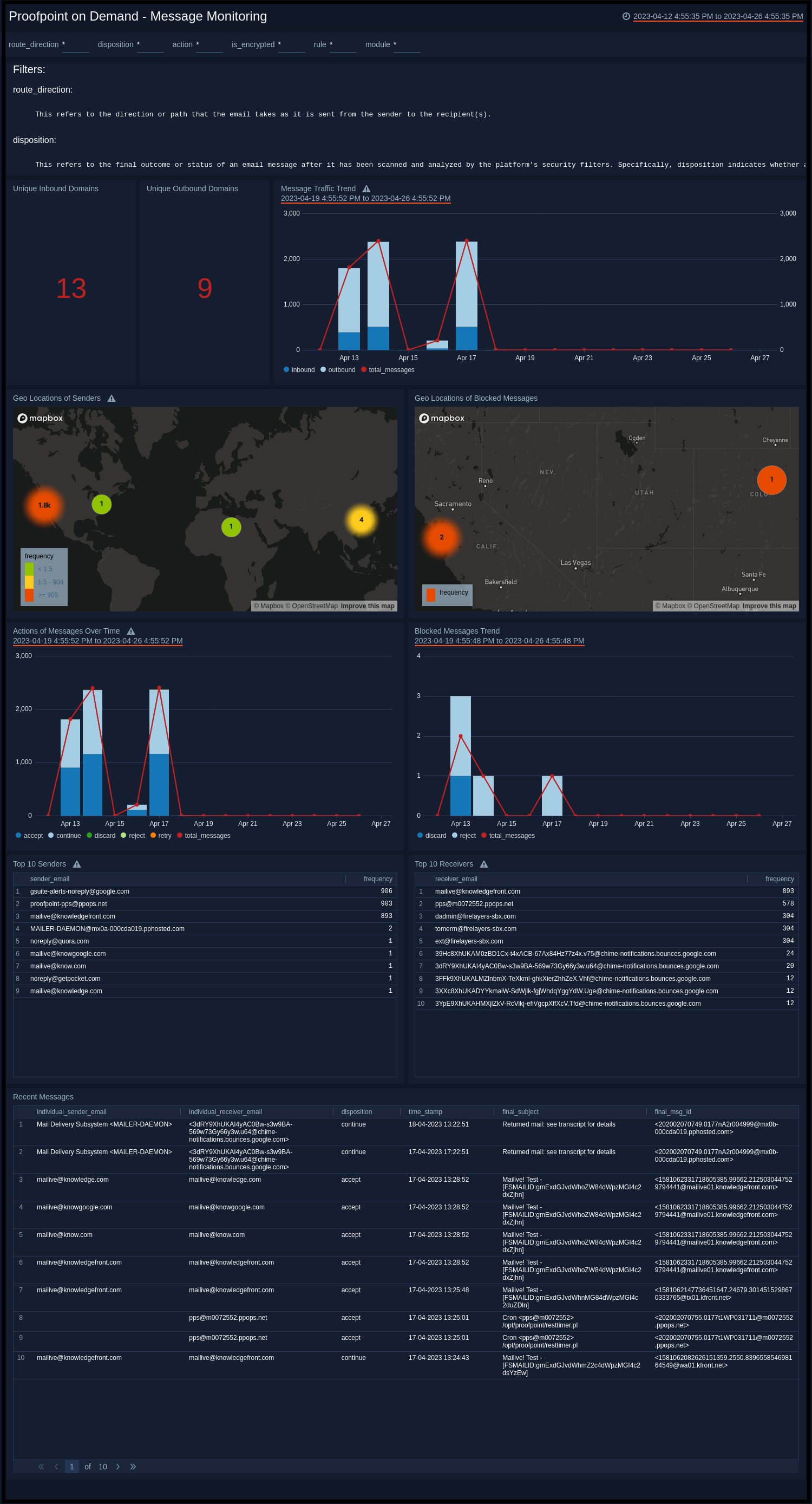
Task: Jump to last page of Recent Messages
Action: [x=133, y=1466]
